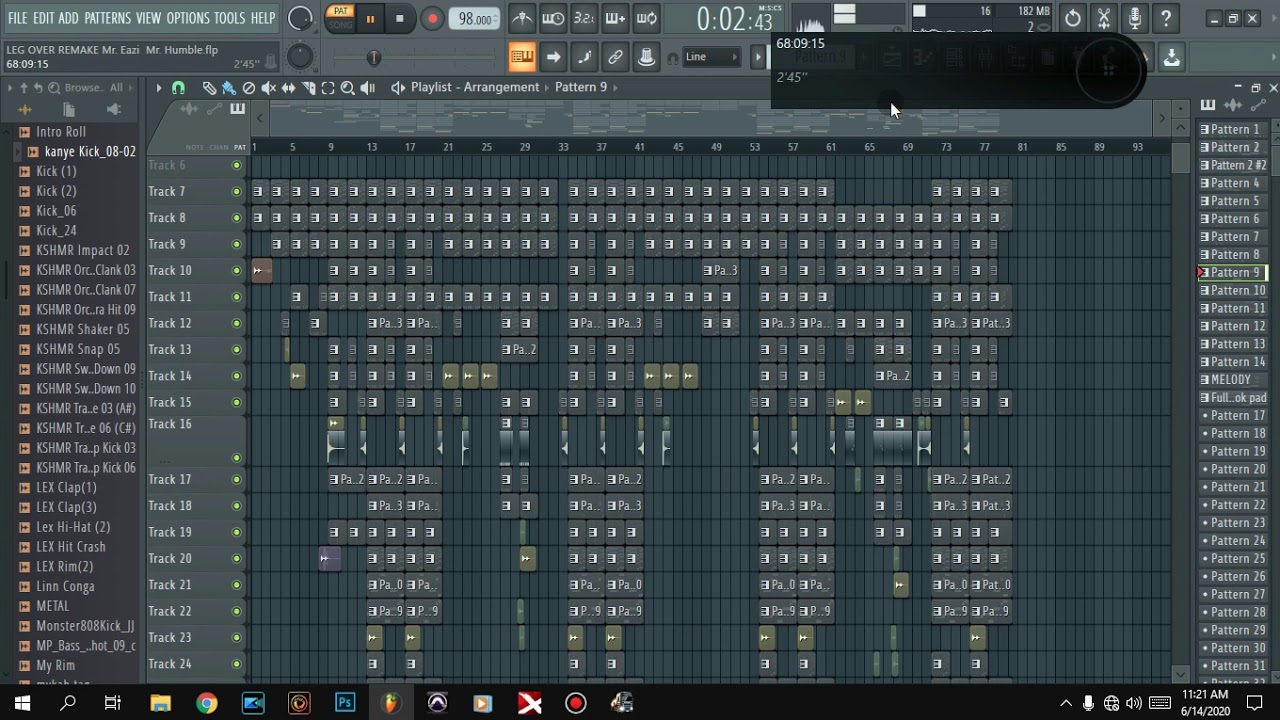Select the Paint brush tool in playlist
The width and height of the screenshot is (1280, 720).
[x=229, y=88]
